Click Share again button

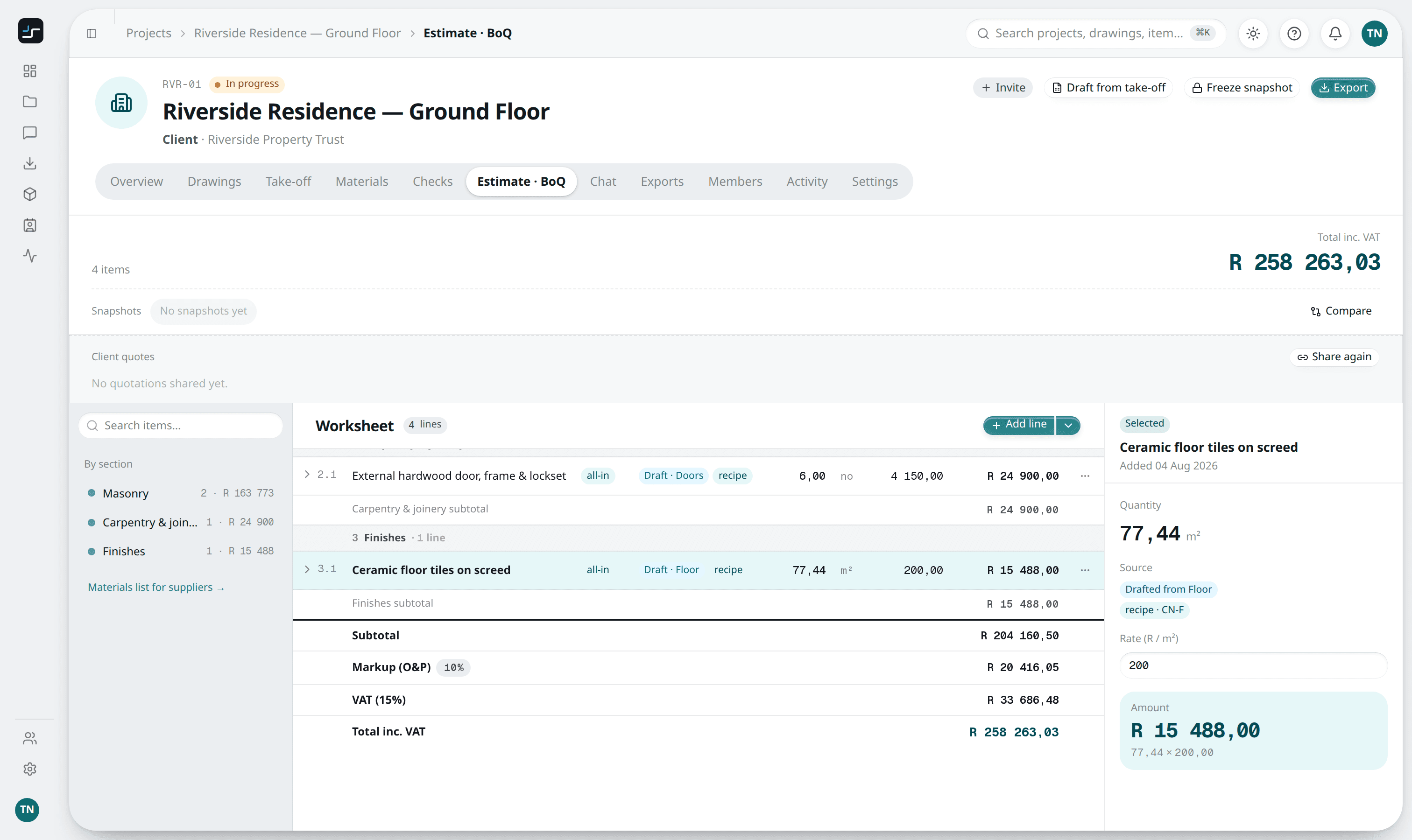pyautogui.click(x=1334, y=357)
